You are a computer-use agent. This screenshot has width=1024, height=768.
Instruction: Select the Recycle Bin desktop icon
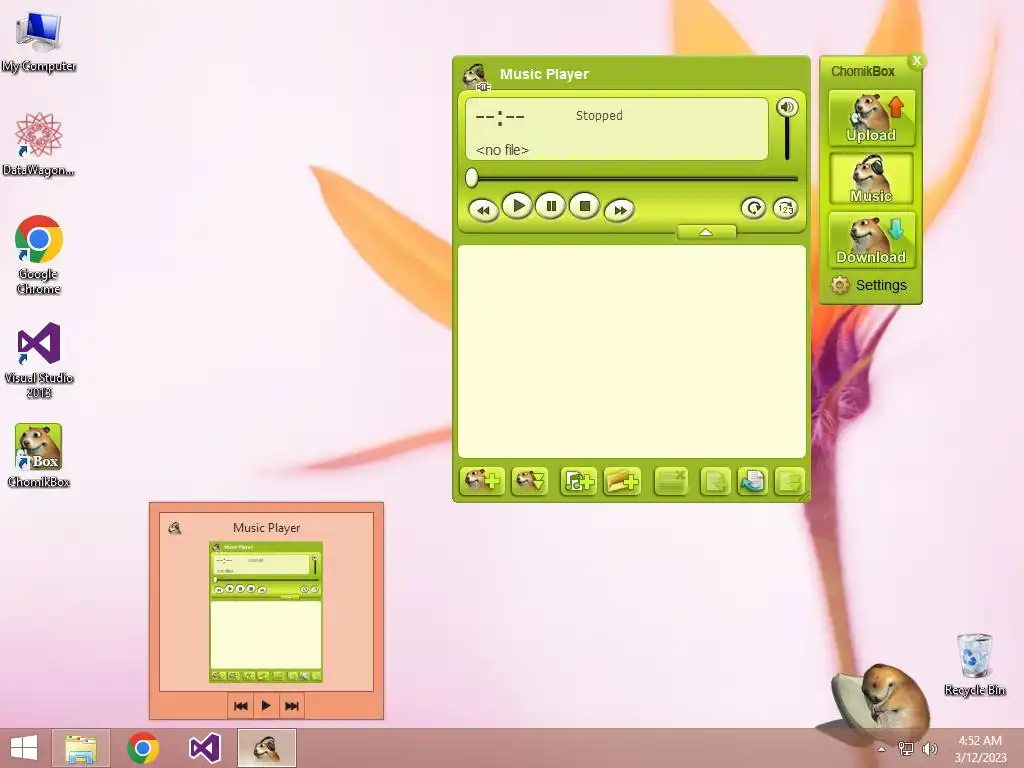tap(974, 664)
